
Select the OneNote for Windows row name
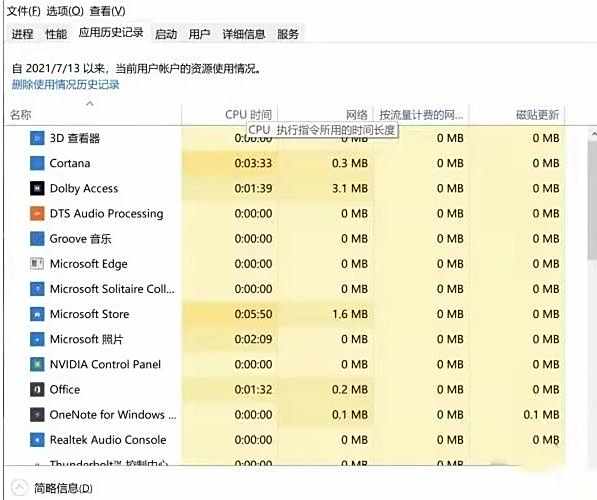(113, 415)
